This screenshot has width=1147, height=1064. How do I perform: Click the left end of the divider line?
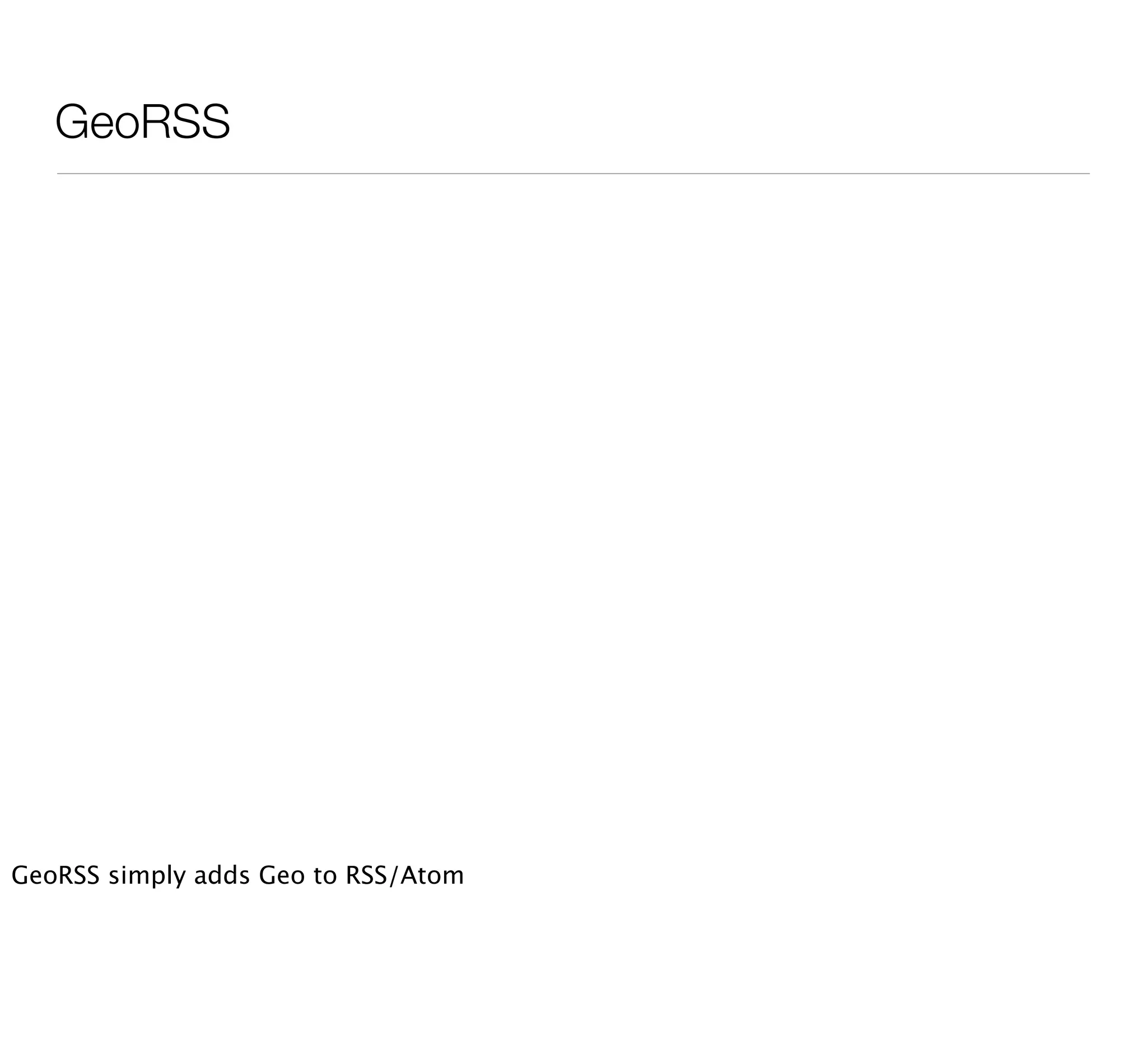pyautogui.click(x=59, y=173)
